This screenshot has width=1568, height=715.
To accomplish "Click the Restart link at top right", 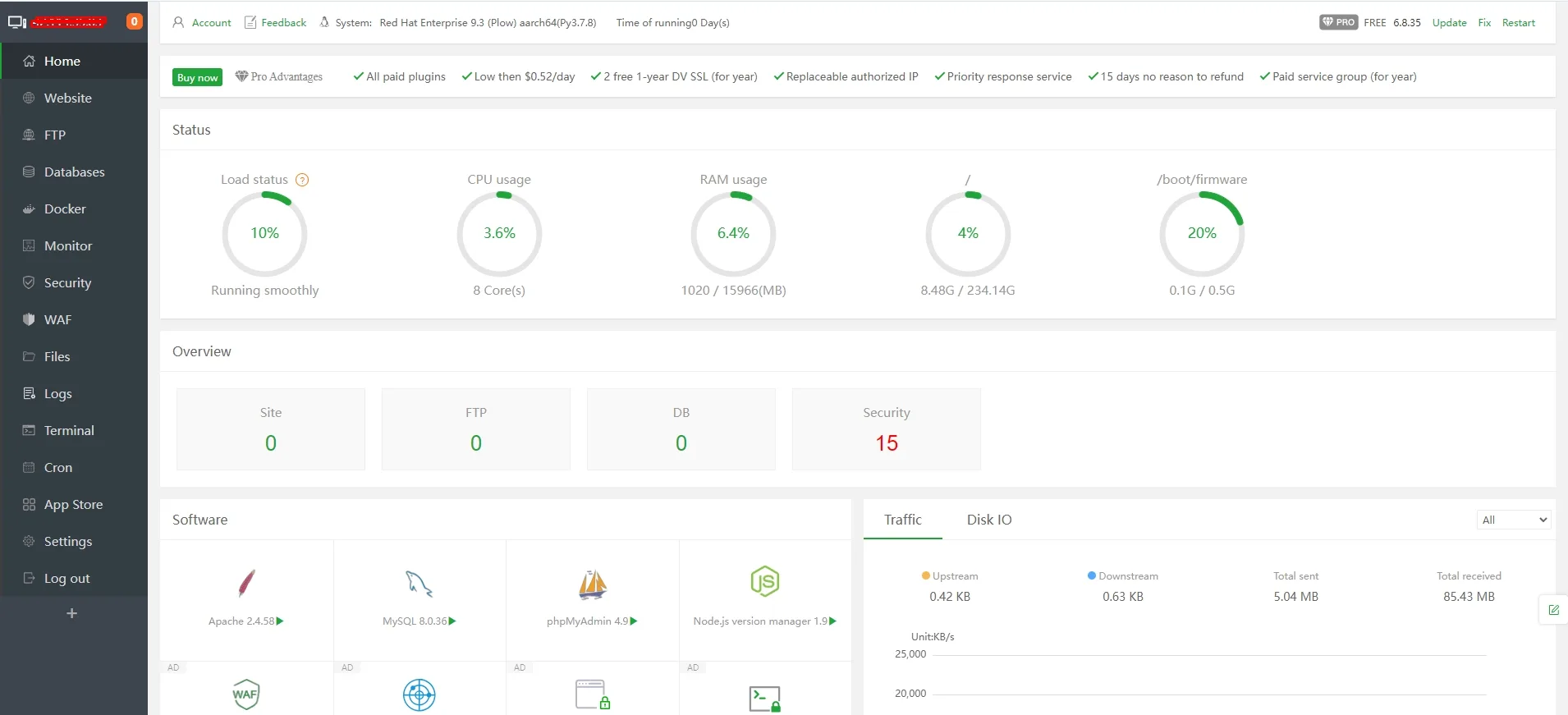I will 1518,23.
